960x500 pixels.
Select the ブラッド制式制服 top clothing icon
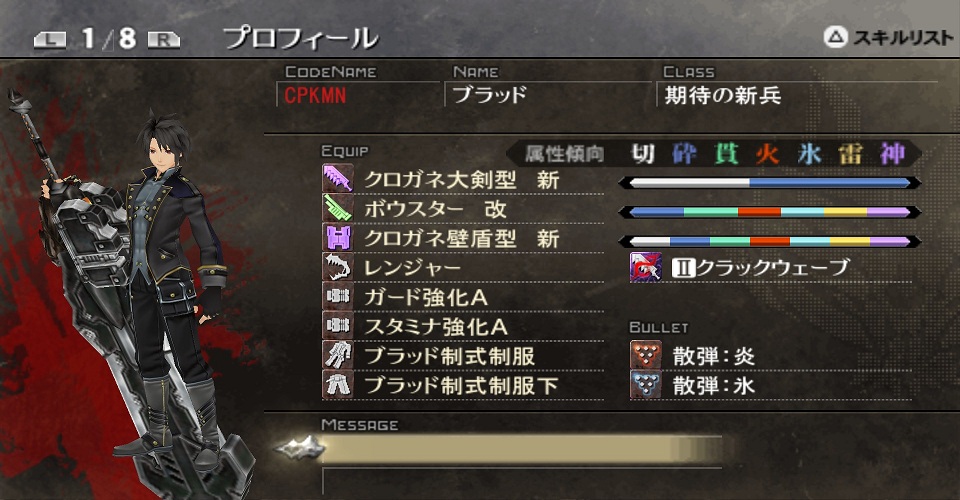tap(338, 356)
